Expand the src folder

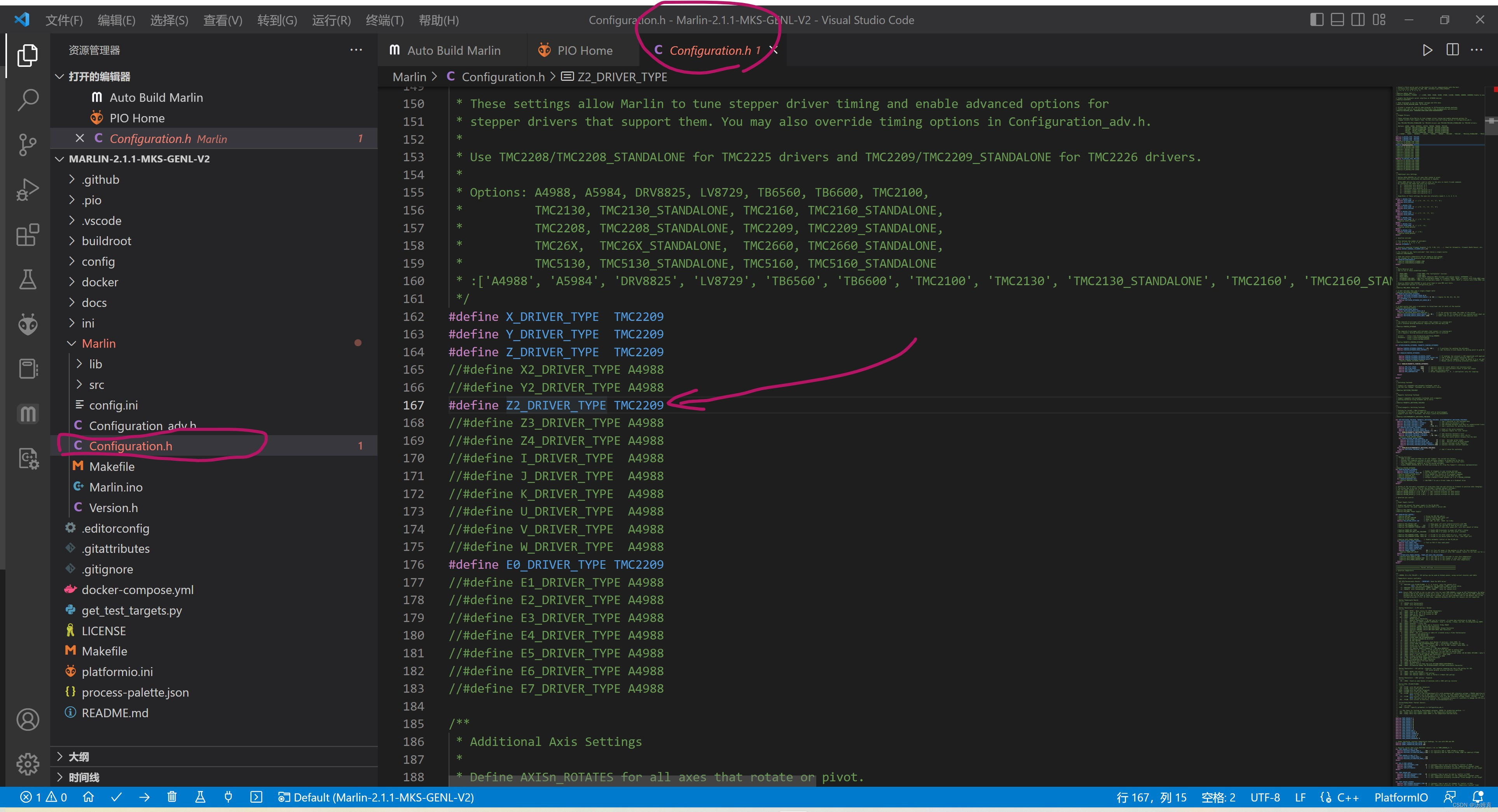(79, 384)
